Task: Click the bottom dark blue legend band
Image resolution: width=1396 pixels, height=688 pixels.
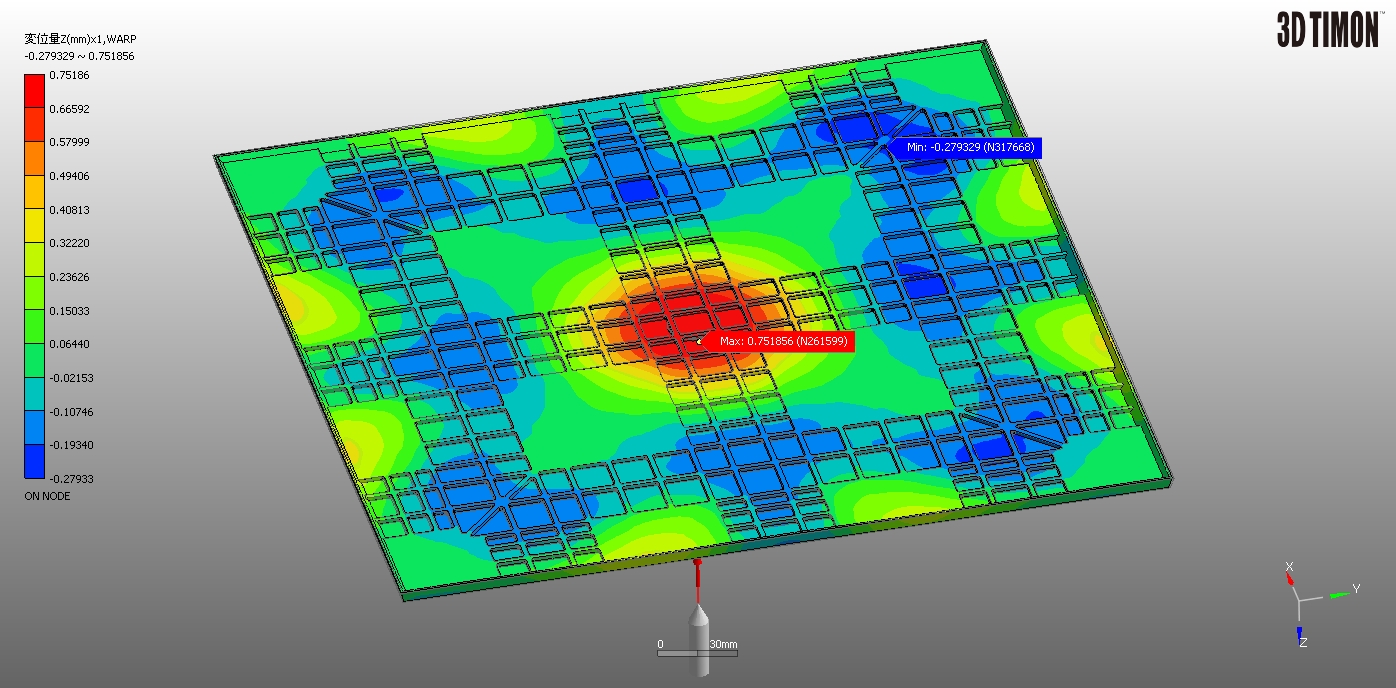Action: tap(34, 462)
